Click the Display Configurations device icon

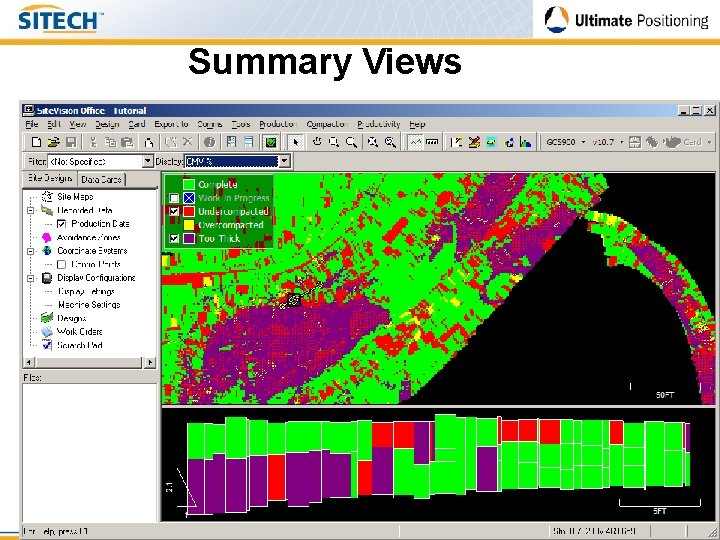[x=46, y=278]
